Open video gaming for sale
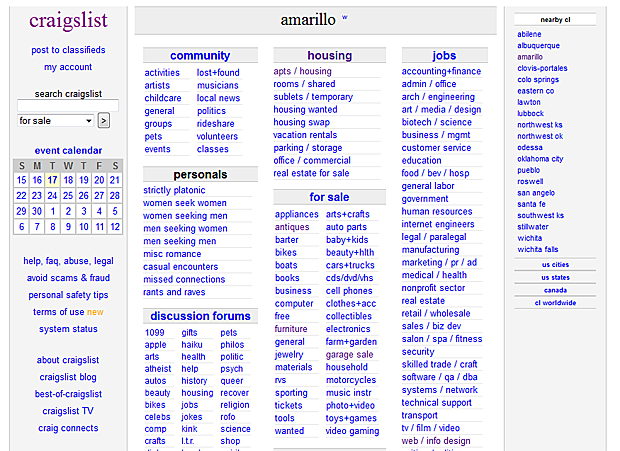620x451 pixels. coord(352,431)
